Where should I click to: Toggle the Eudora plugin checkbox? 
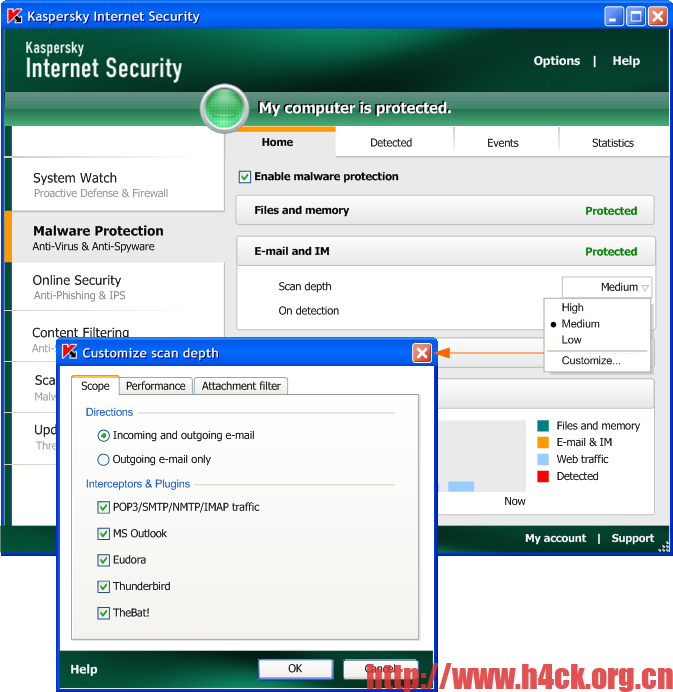click(x=103, y=560)
